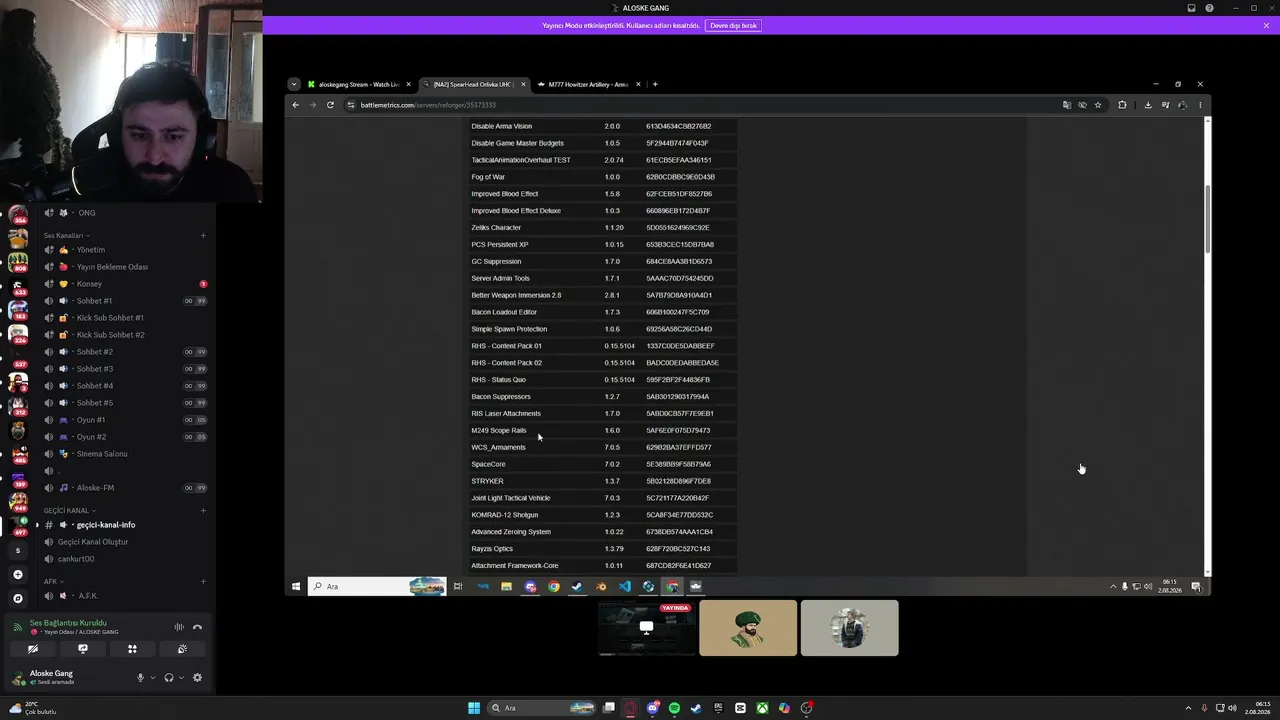
Task: Toggle noise suppression waveform icon
Action: pos(179,627)
